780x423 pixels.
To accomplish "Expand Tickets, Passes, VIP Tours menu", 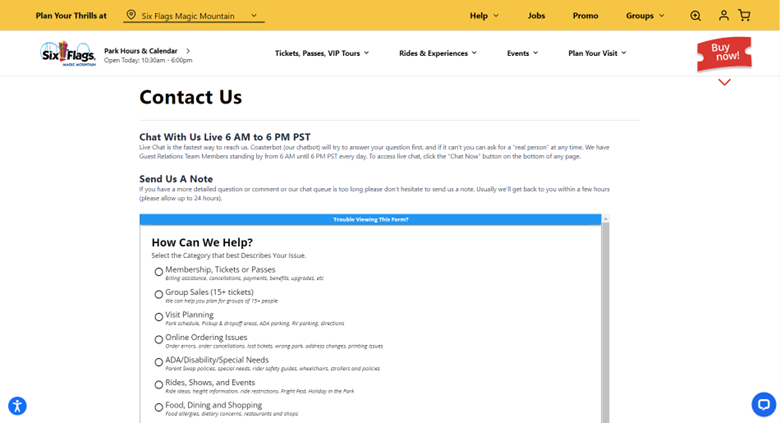I will pos(322,53).
